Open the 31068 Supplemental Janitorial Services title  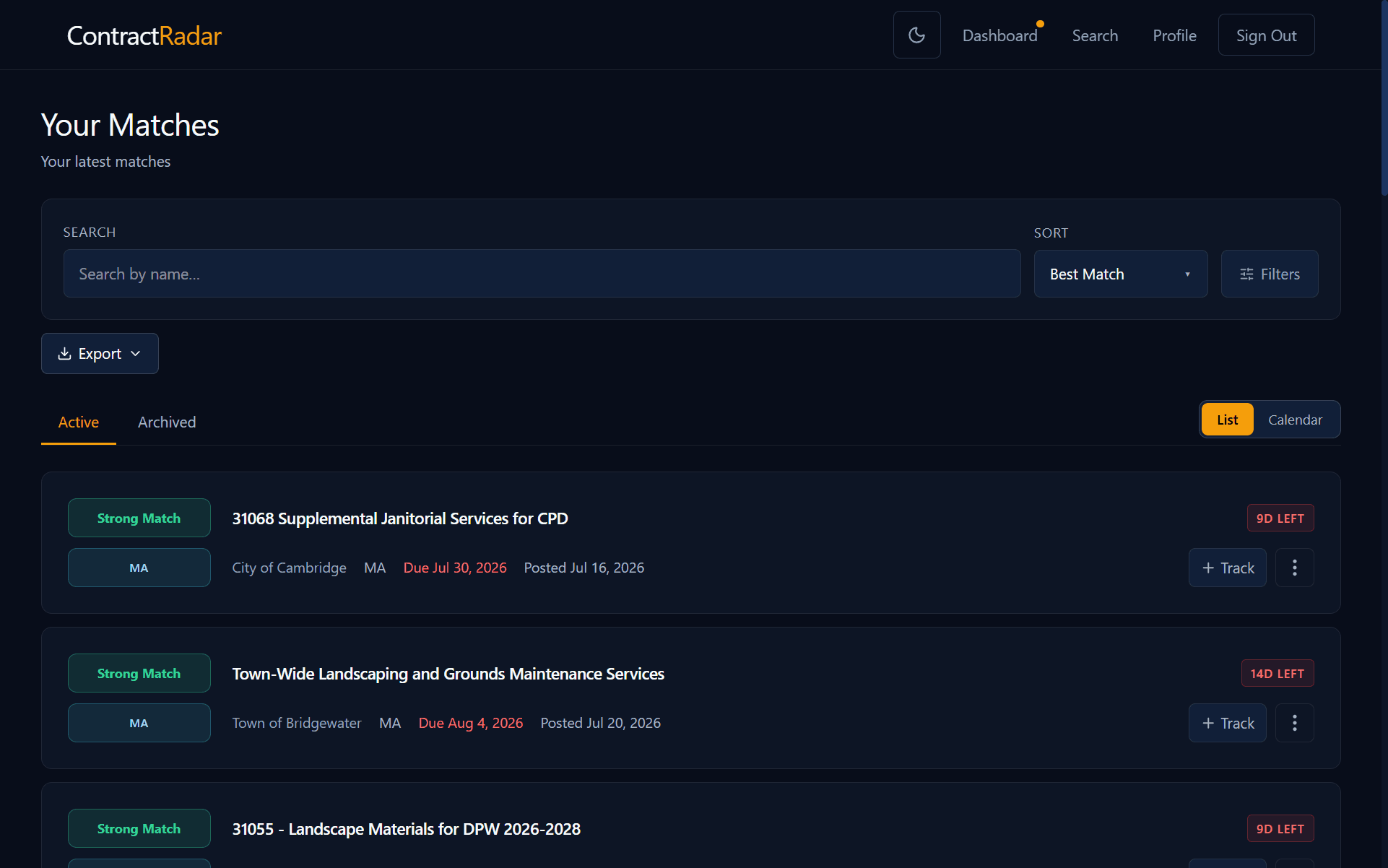400,518
